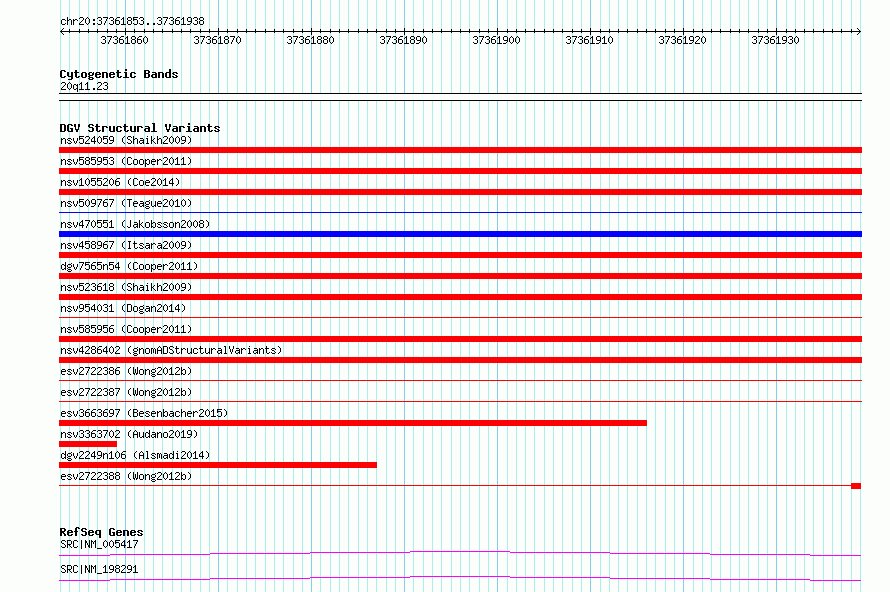
Task: Click the thin blue line under nsv509767
Action: (460, 213)
